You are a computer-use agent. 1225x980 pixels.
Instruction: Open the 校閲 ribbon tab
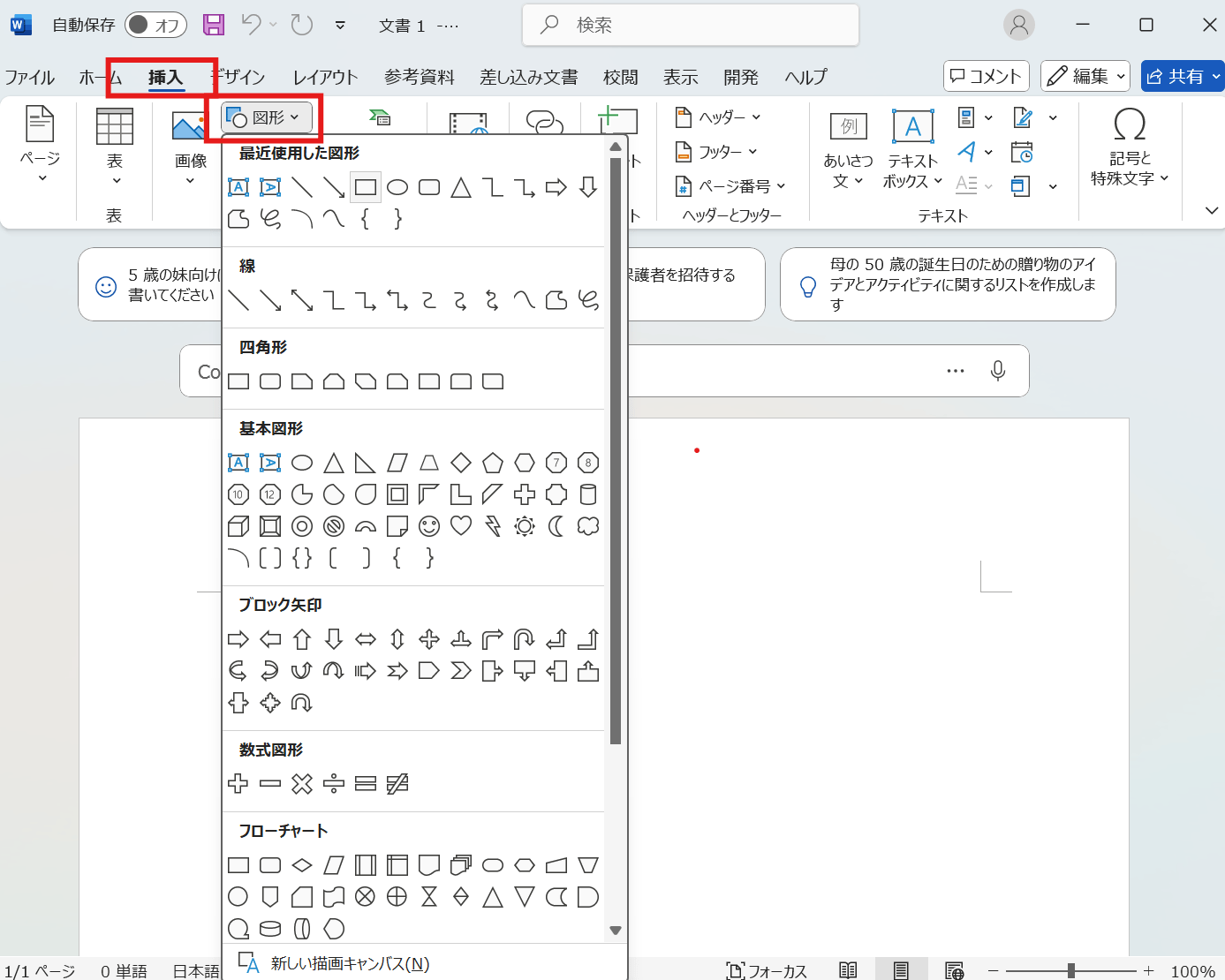[621, 77]
